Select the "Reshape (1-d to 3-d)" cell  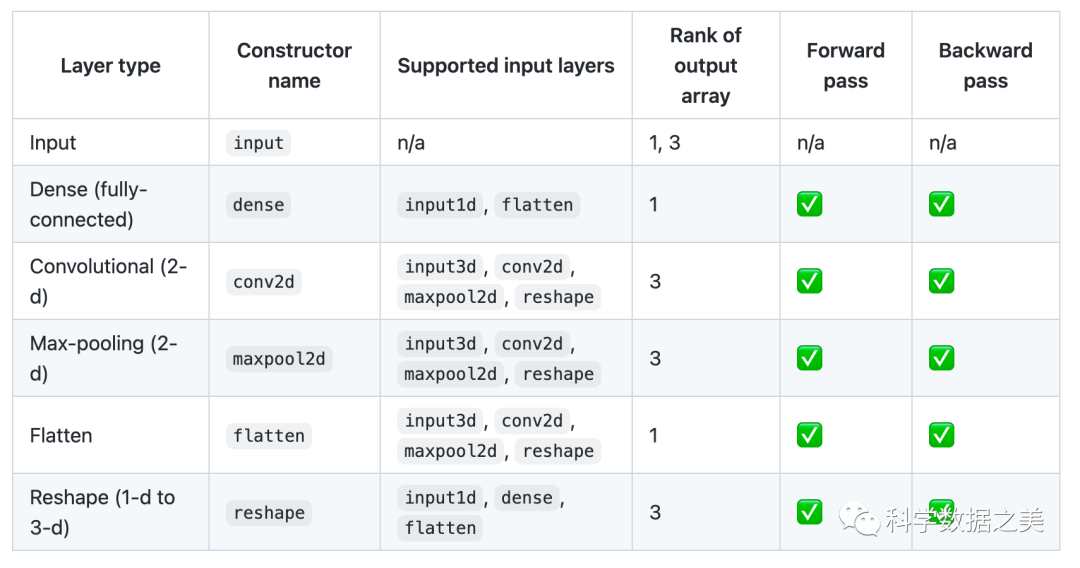click(x=102, y=512)
